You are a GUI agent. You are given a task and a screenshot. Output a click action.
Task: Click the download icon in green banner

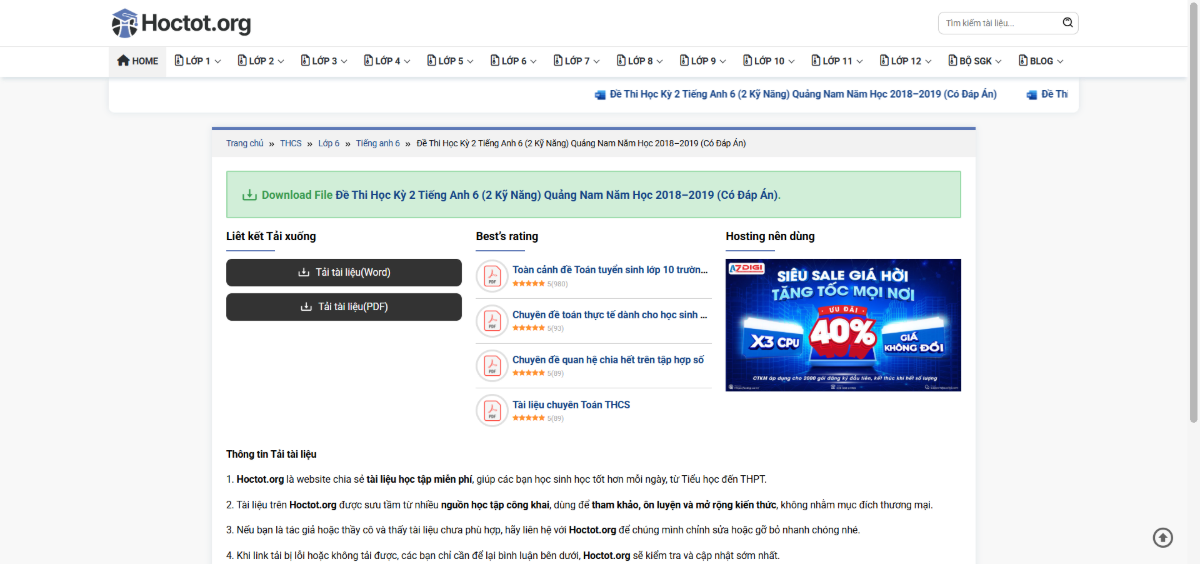click(x=250, y=195)
